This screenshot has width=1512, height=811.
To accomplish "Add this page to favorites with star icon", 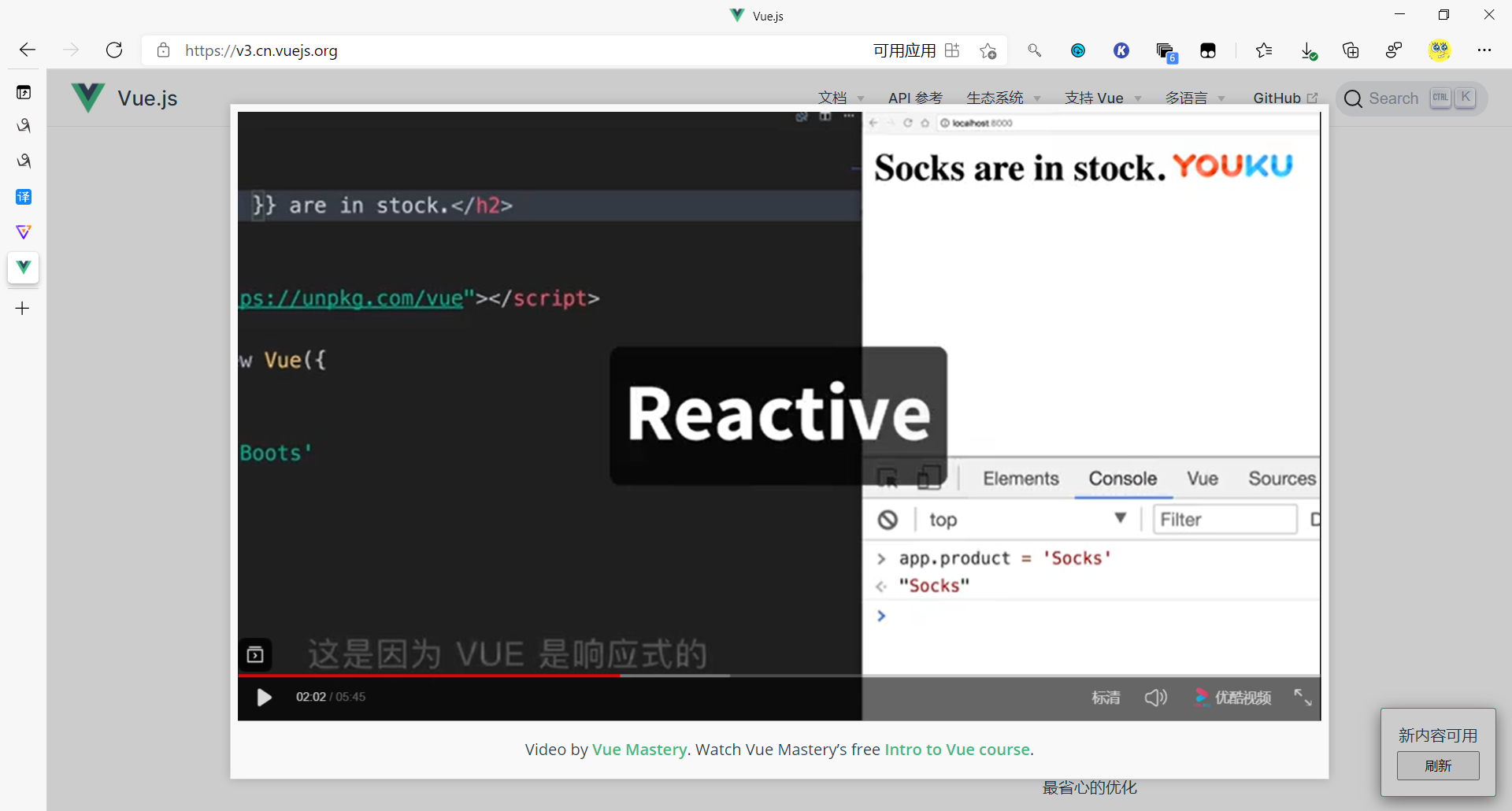I will tap(988, 50).
